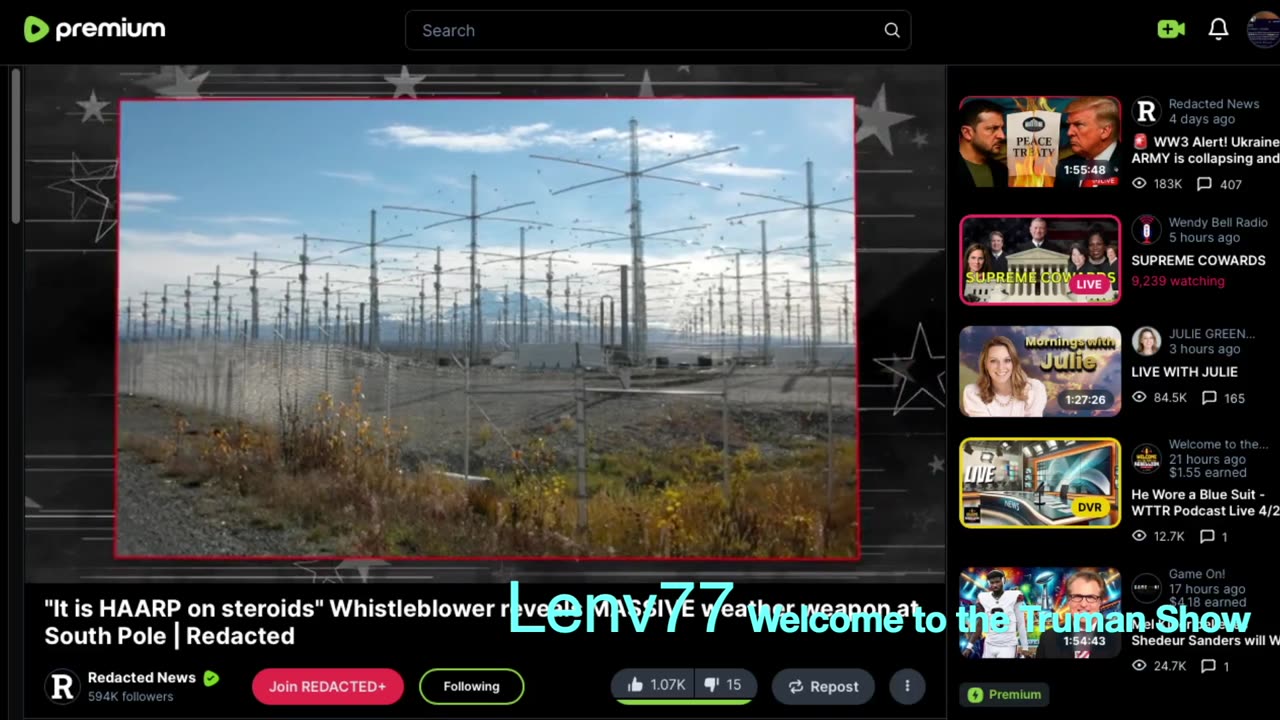
Task: Click 'JULIE GREEN...' channel name
Action: [x=1212, y=333]
